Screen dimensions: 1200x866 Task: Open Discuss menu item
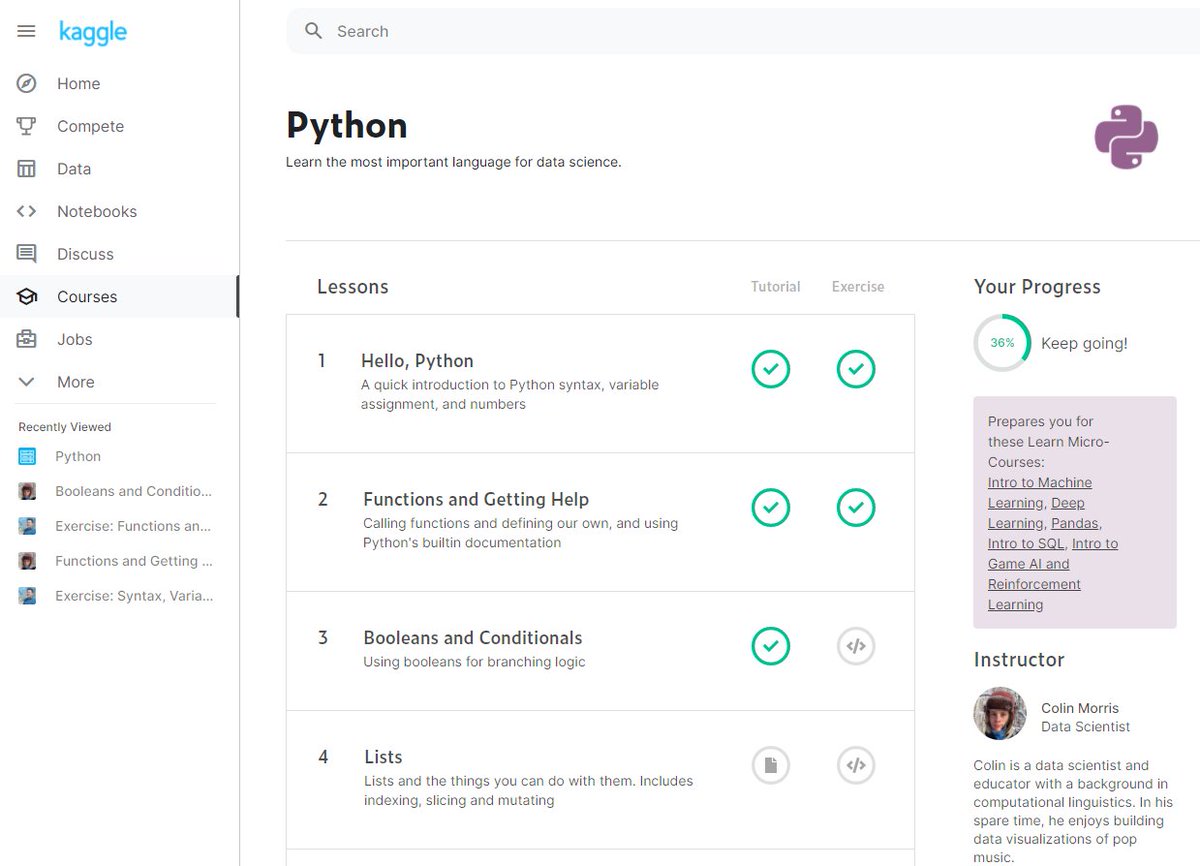click(x=85, y=254)
